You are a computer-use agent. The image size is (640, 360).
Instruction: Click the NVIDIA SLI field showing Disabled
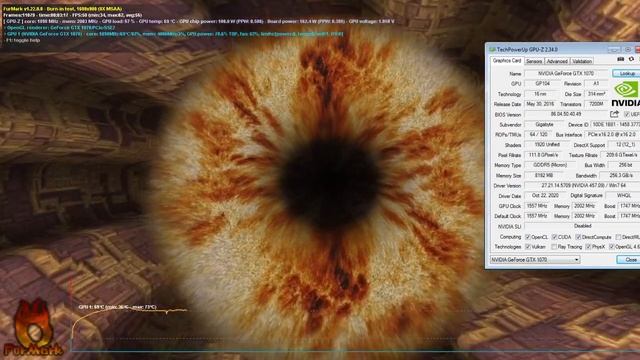pos(582,226)
